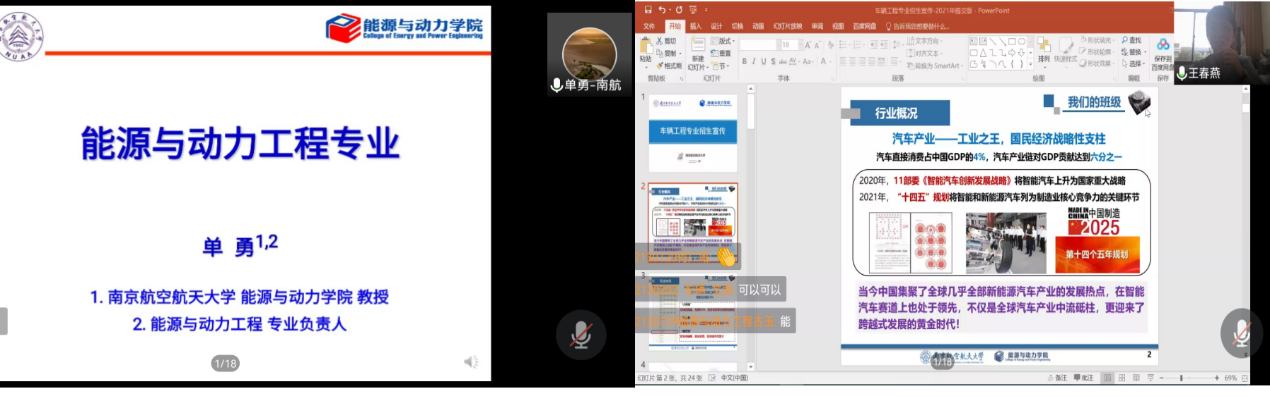Click the Save icon in the quick access toolbar

pyautogui.click(x=648, y=10)
